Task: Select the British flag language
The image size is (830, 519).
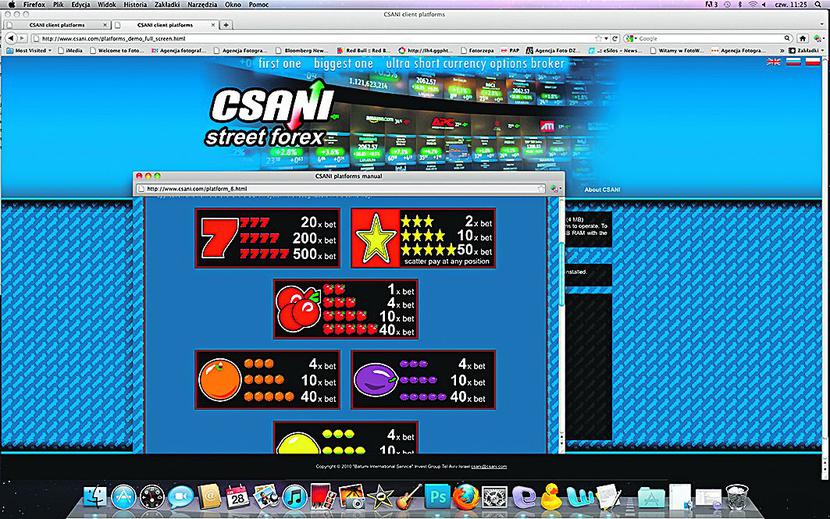Action: pos(774,62)
